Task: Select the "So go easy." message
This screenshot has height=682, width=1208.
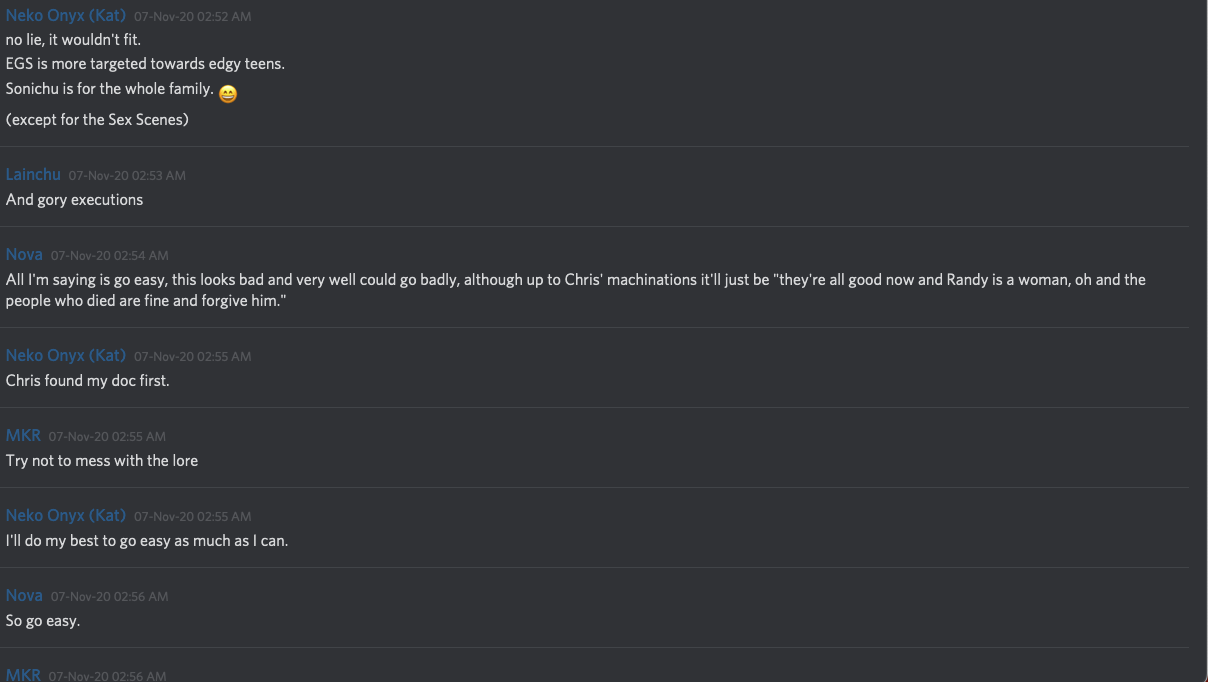Action: tap(43, 621)
